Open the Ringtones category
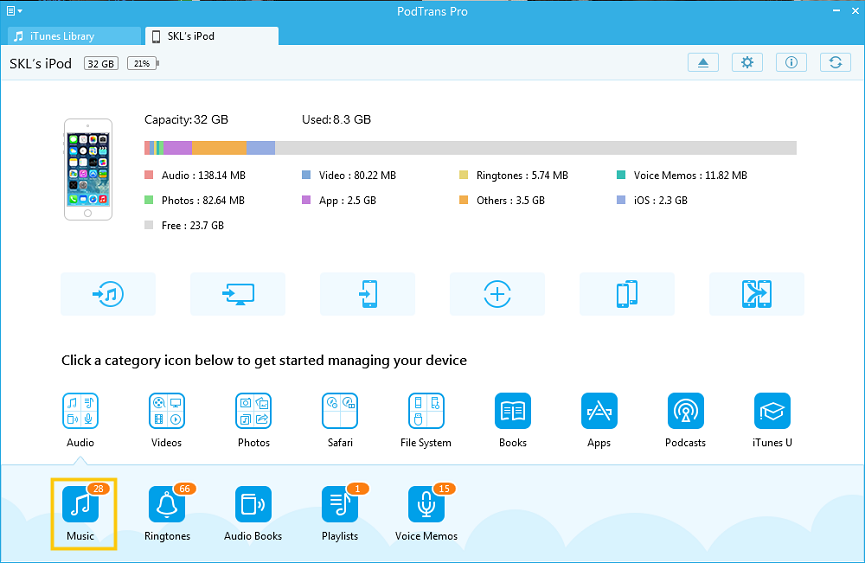Screen dimensions: 865x563 167,505
